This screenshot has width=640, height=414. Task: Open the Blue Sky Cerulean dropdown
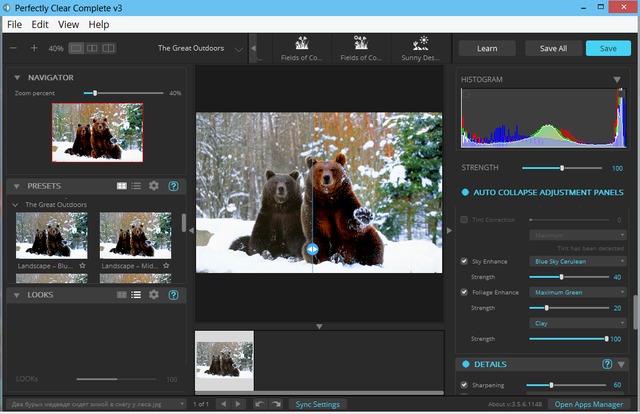[x=579, y=261]
